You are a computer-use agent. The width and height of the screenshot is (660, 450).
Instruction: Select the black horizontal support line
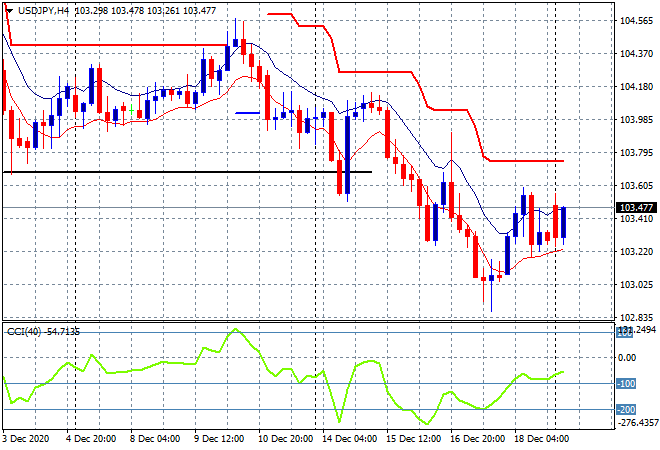[187, 172]
